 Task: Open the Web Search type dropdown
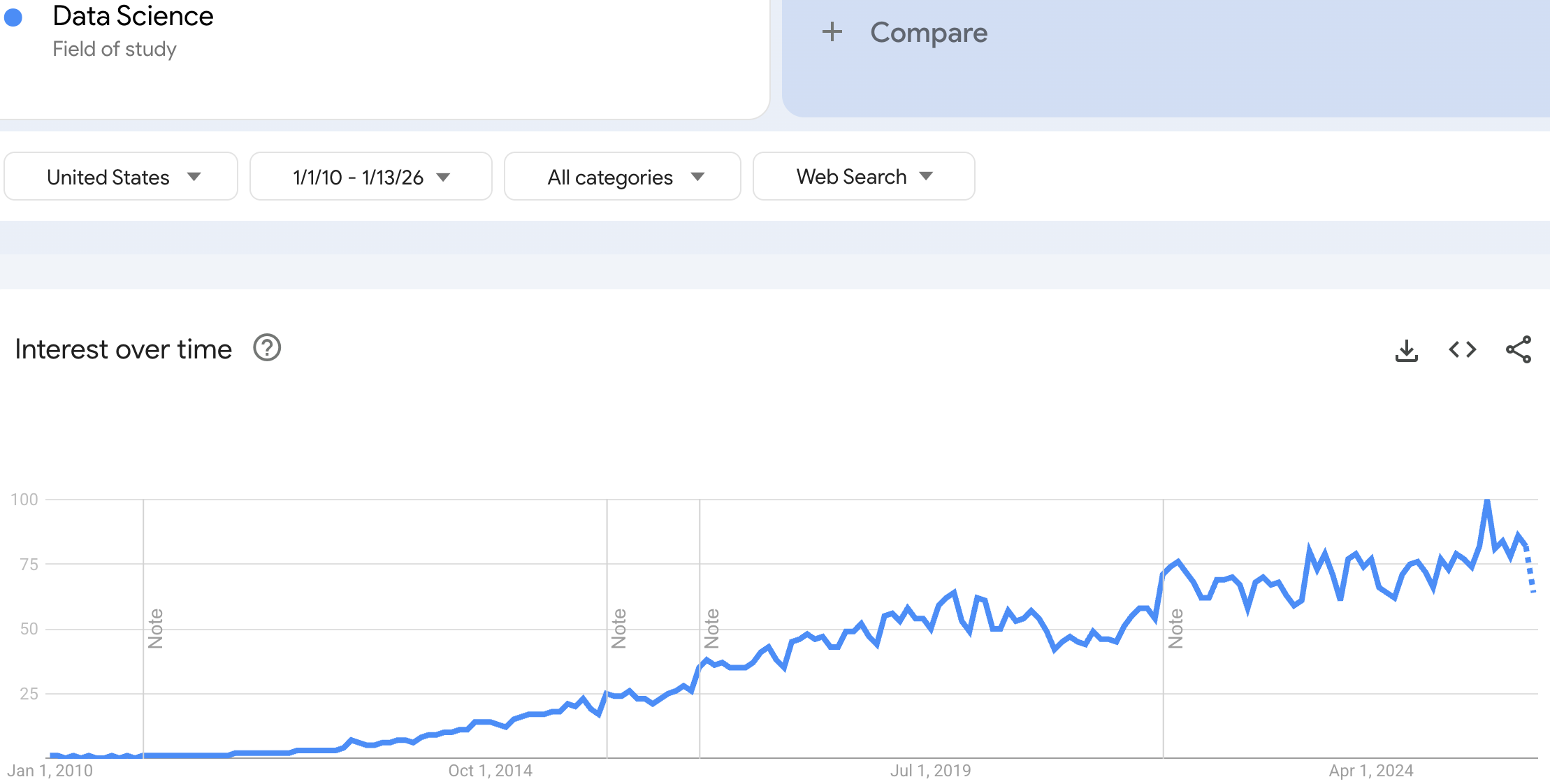click(x=863, y=177)
